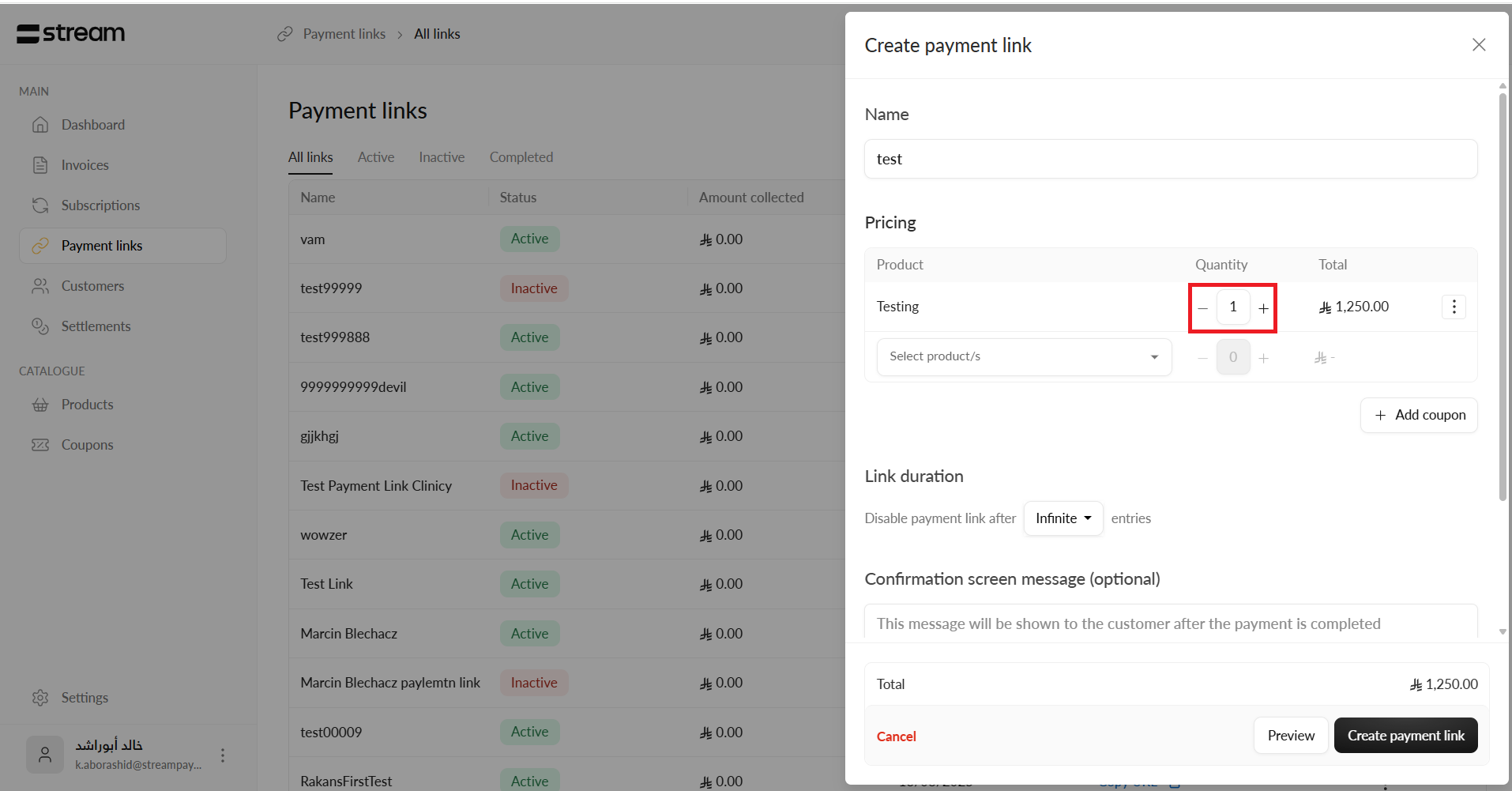The image size is (1512, 791).
Task: Open Settlements via its coins icon
Action: [40, 326]
